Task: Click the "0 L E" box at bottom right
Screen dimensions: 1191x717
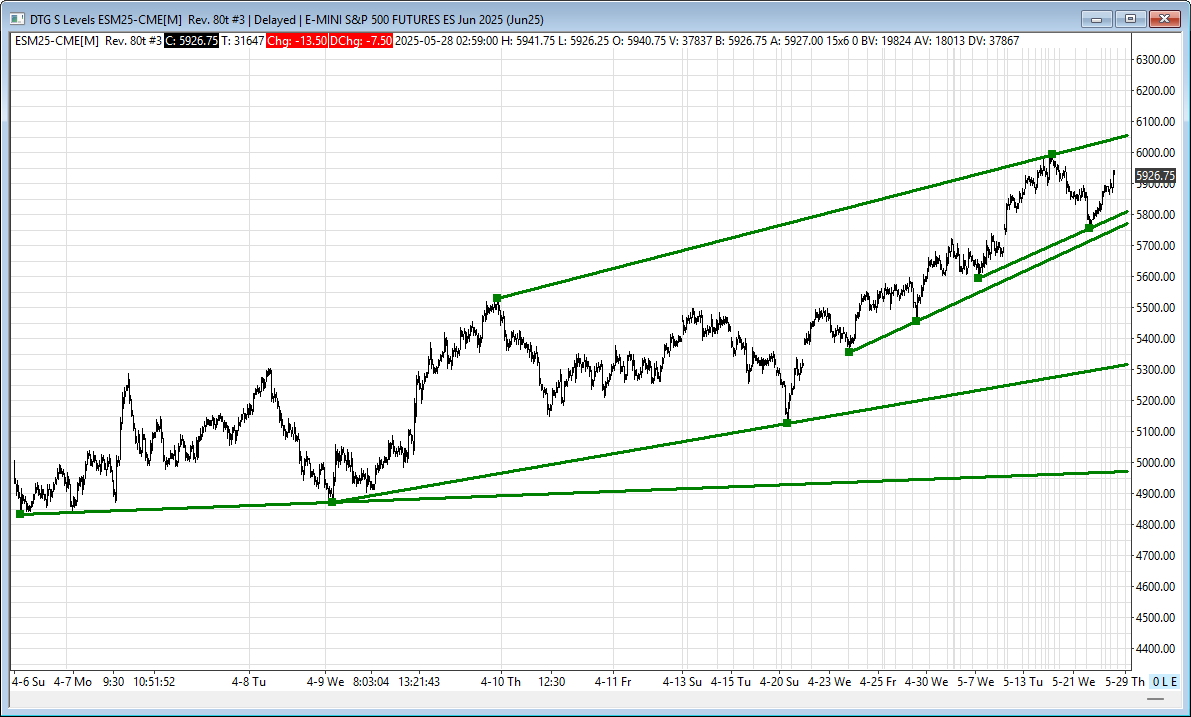Action: point(1164,682)
